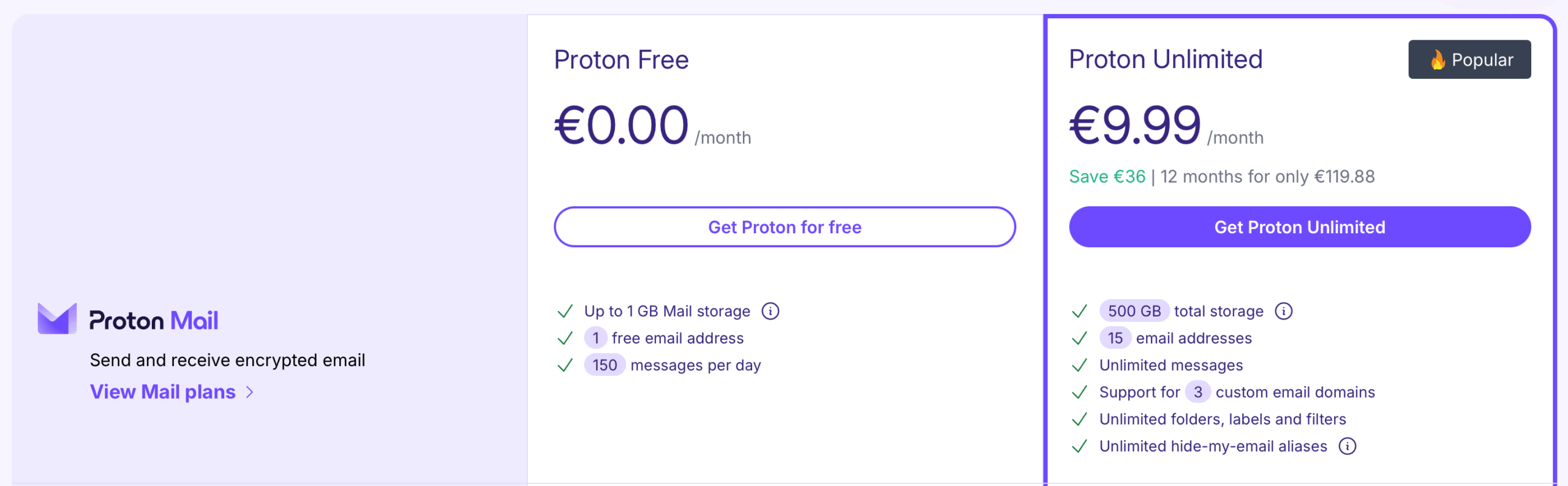Click the checkmark beside 150 messages per day
The height and width of the screenshot is (486, 1568).
(x=566, y=365)
